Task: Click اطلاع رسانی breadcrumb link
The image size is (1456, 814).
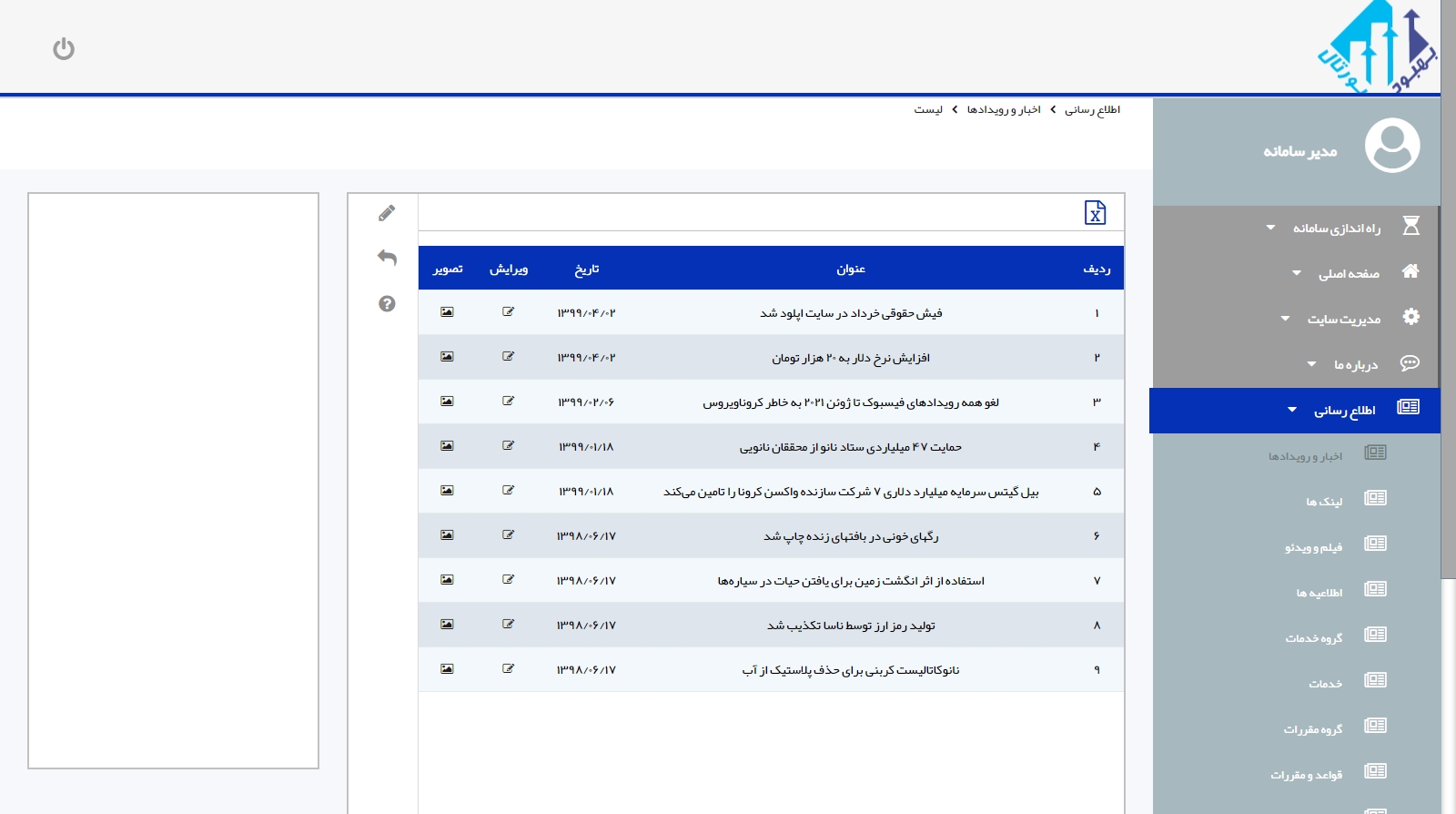Action: 1092,110
